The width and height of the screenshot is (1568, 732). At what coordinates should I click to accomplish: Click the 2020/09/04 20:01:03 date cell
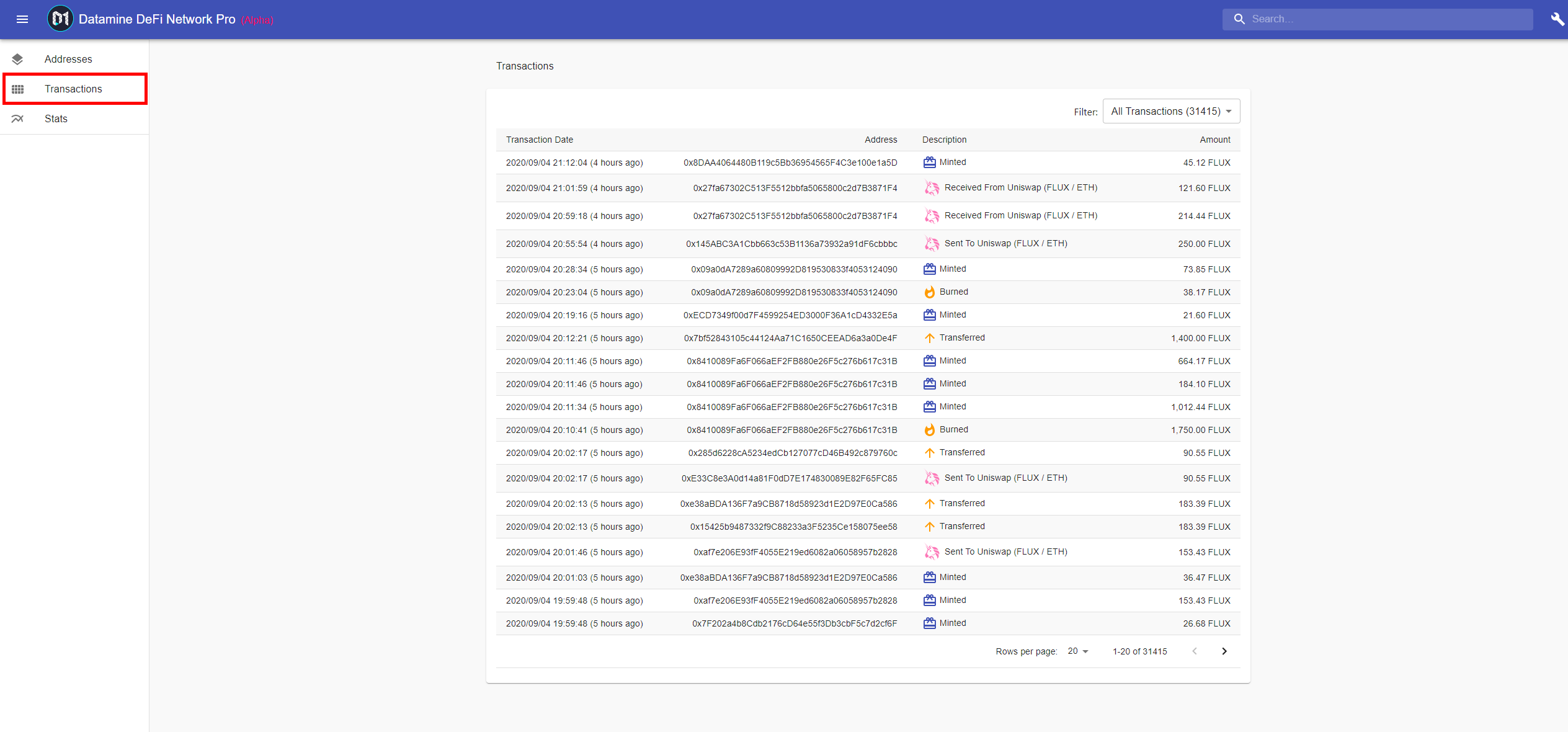pyautogui.click(x=574, y=578)
